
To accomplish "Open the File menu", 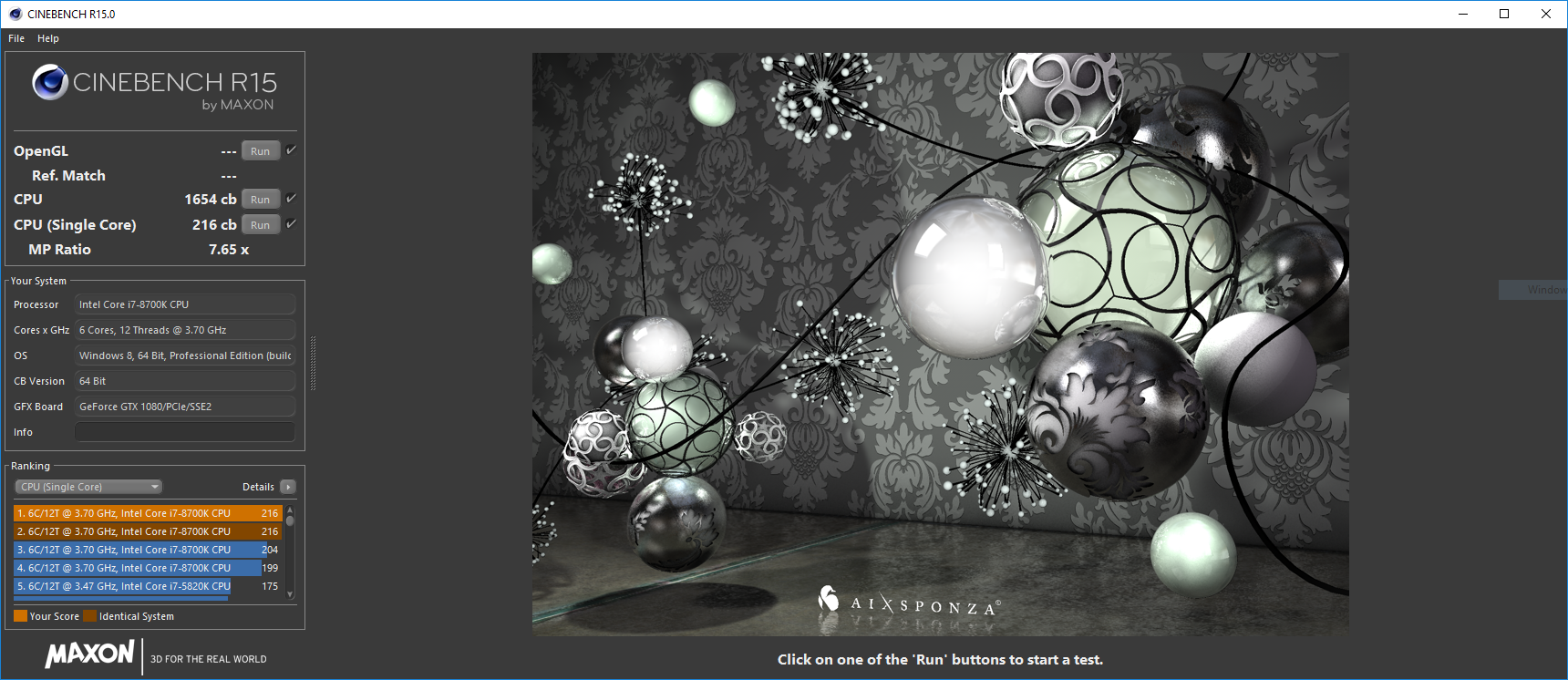I will pos(16,38).
